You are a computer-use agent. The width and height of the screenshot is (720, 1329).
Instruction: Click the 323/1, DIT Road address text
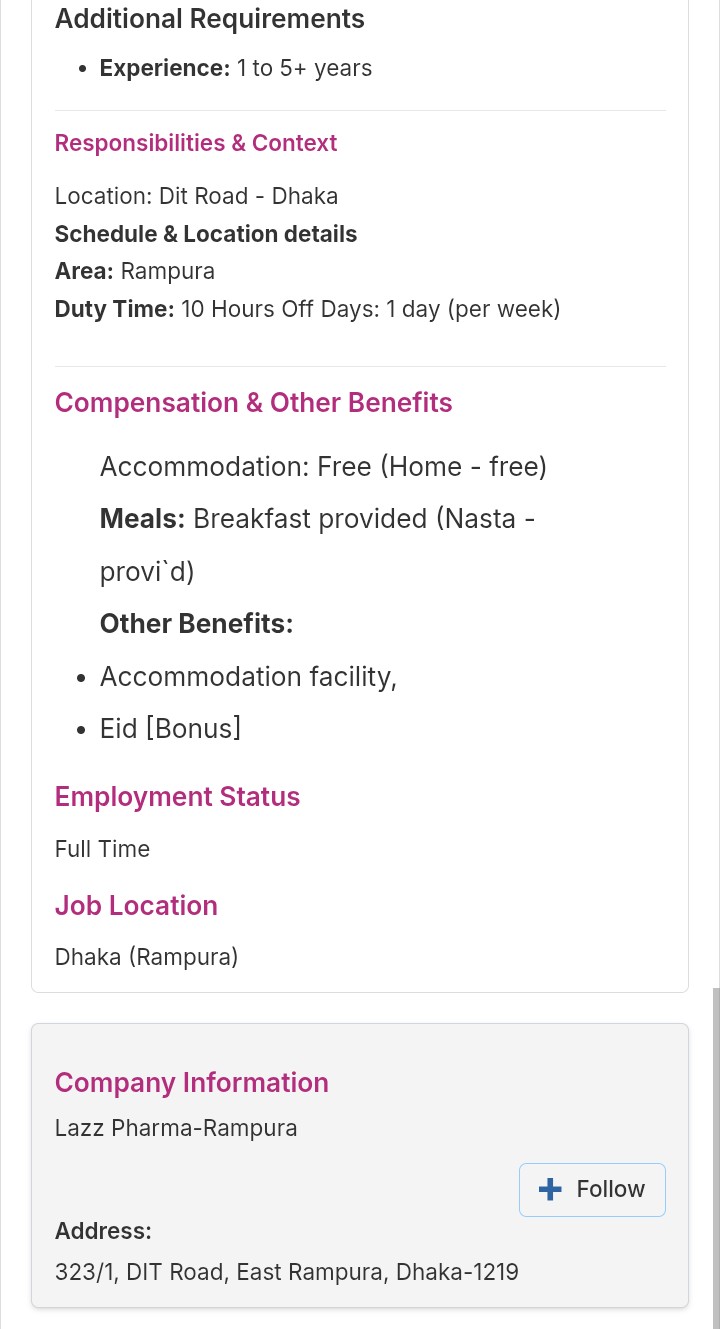click(286, 1272)
